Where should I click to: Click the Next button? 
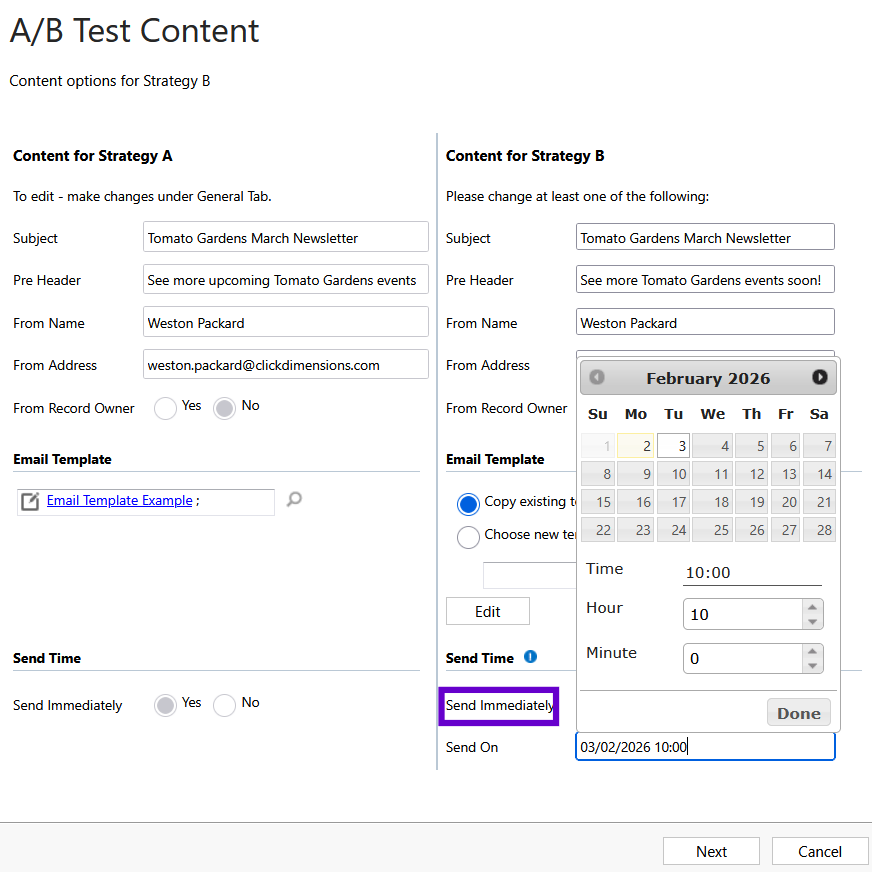711,851
